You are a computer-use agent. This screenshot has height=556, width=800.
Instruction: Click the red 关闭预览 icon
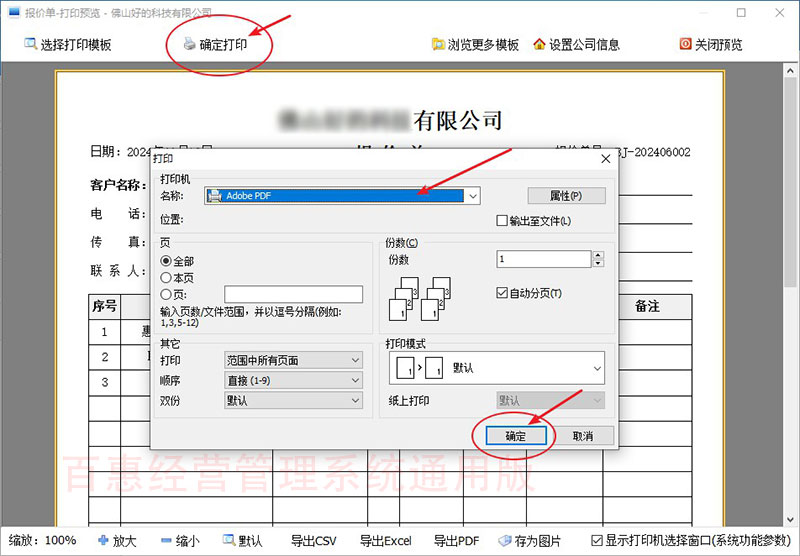tap(685, 44)
